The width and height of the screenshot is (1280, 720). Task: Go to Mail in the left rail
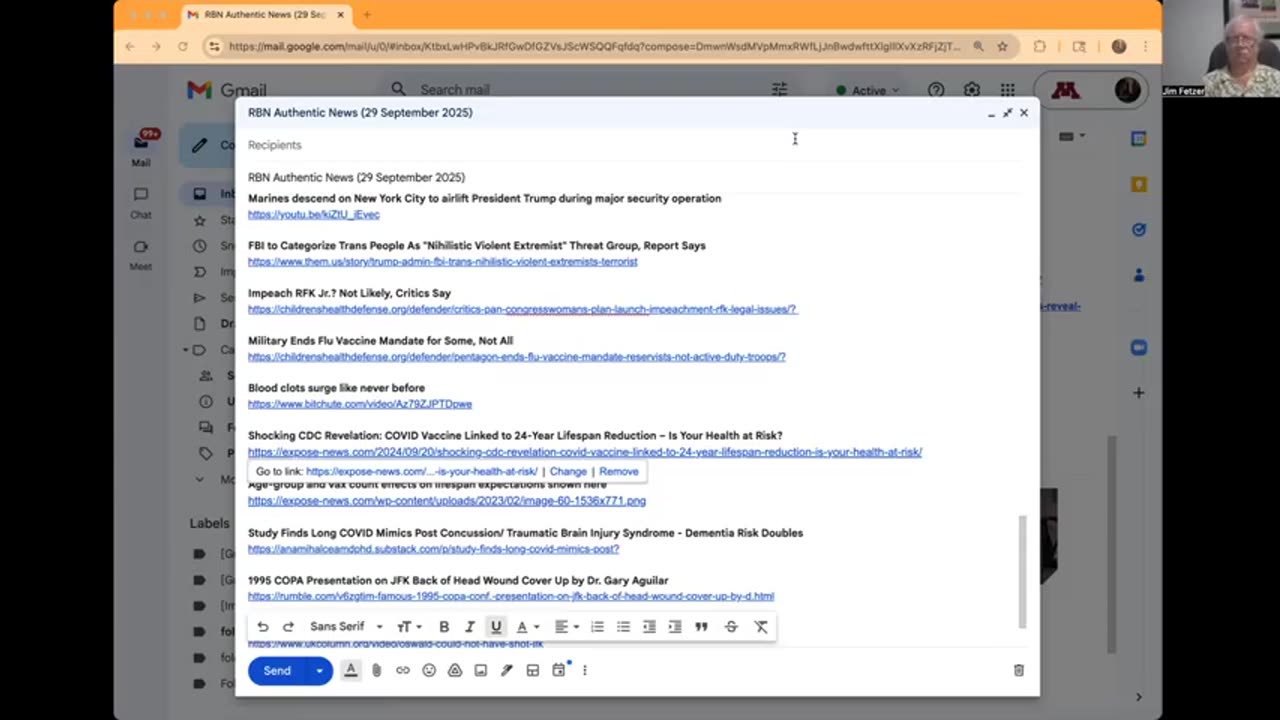pos(141,147)
